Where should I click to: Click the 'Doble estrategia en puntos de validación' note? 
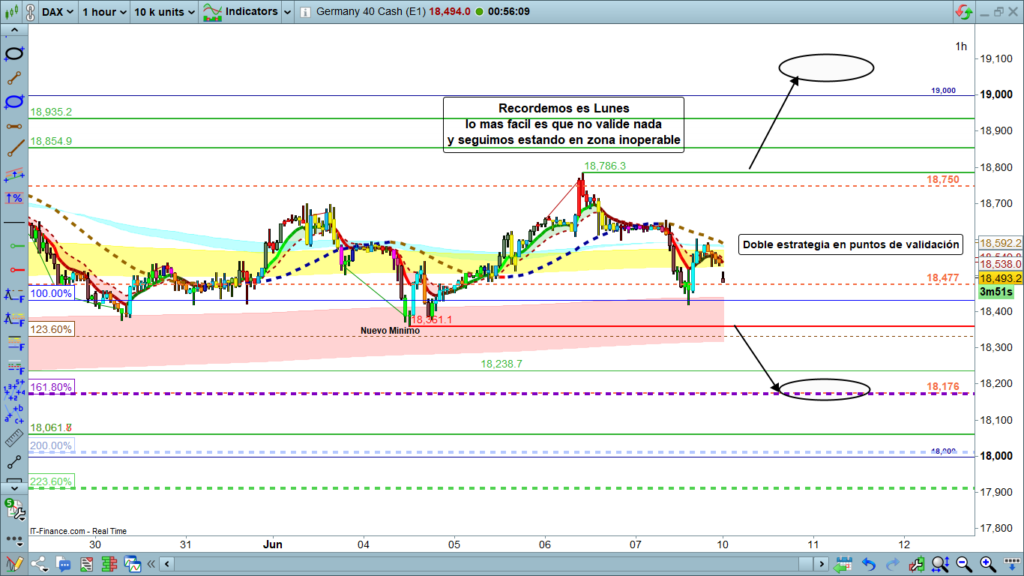click(850, 244)
